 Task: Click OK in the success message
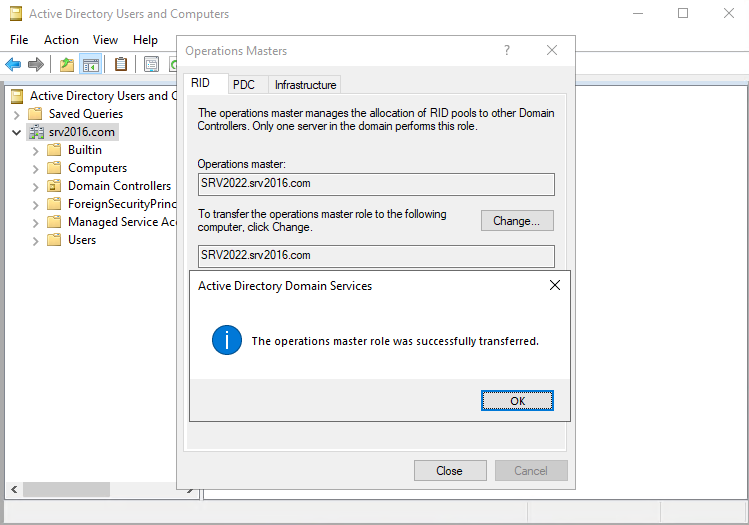click(517, 400)
